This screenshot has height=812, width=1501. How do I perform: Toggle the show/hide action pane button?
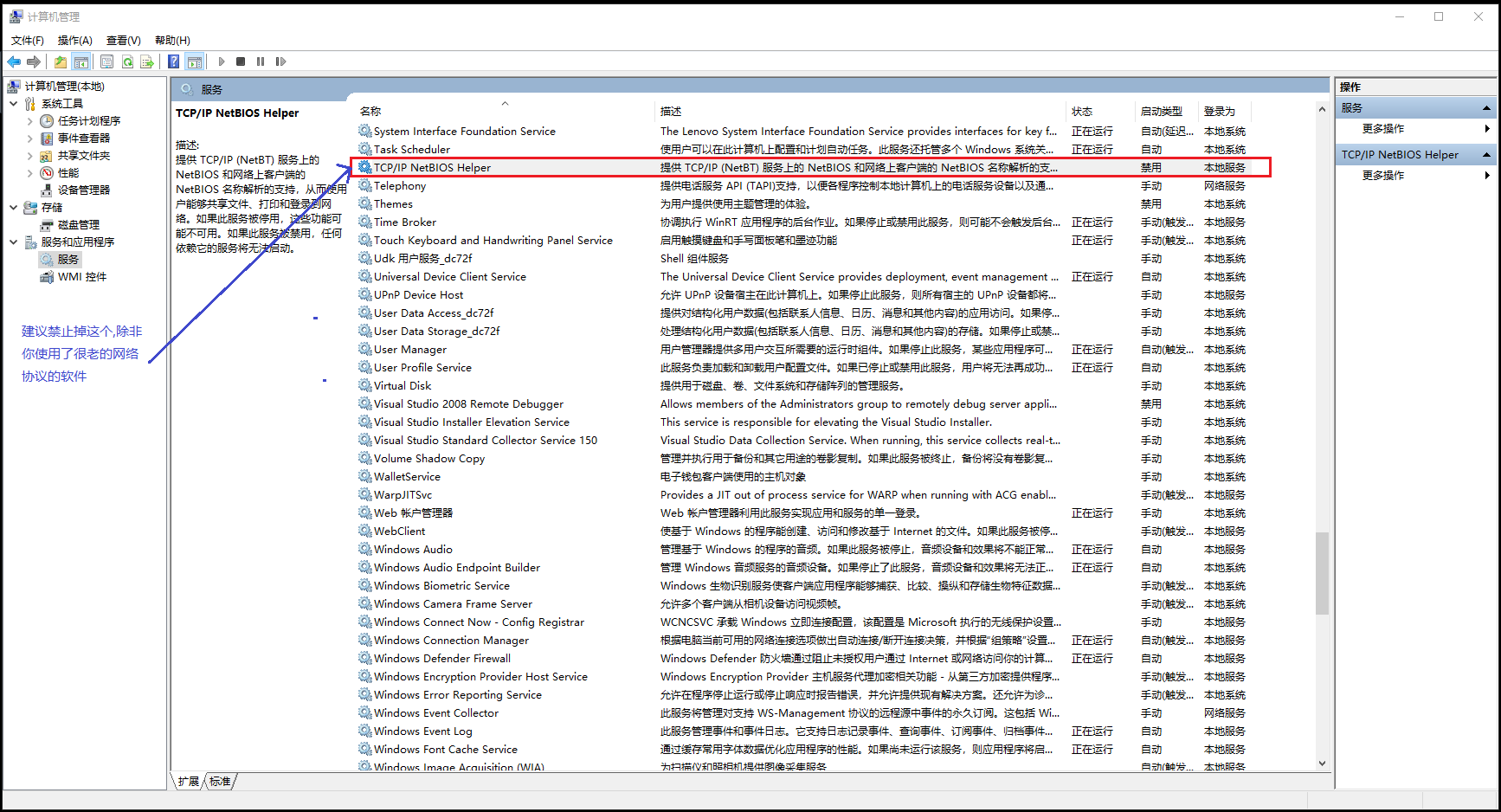[195, 61]
